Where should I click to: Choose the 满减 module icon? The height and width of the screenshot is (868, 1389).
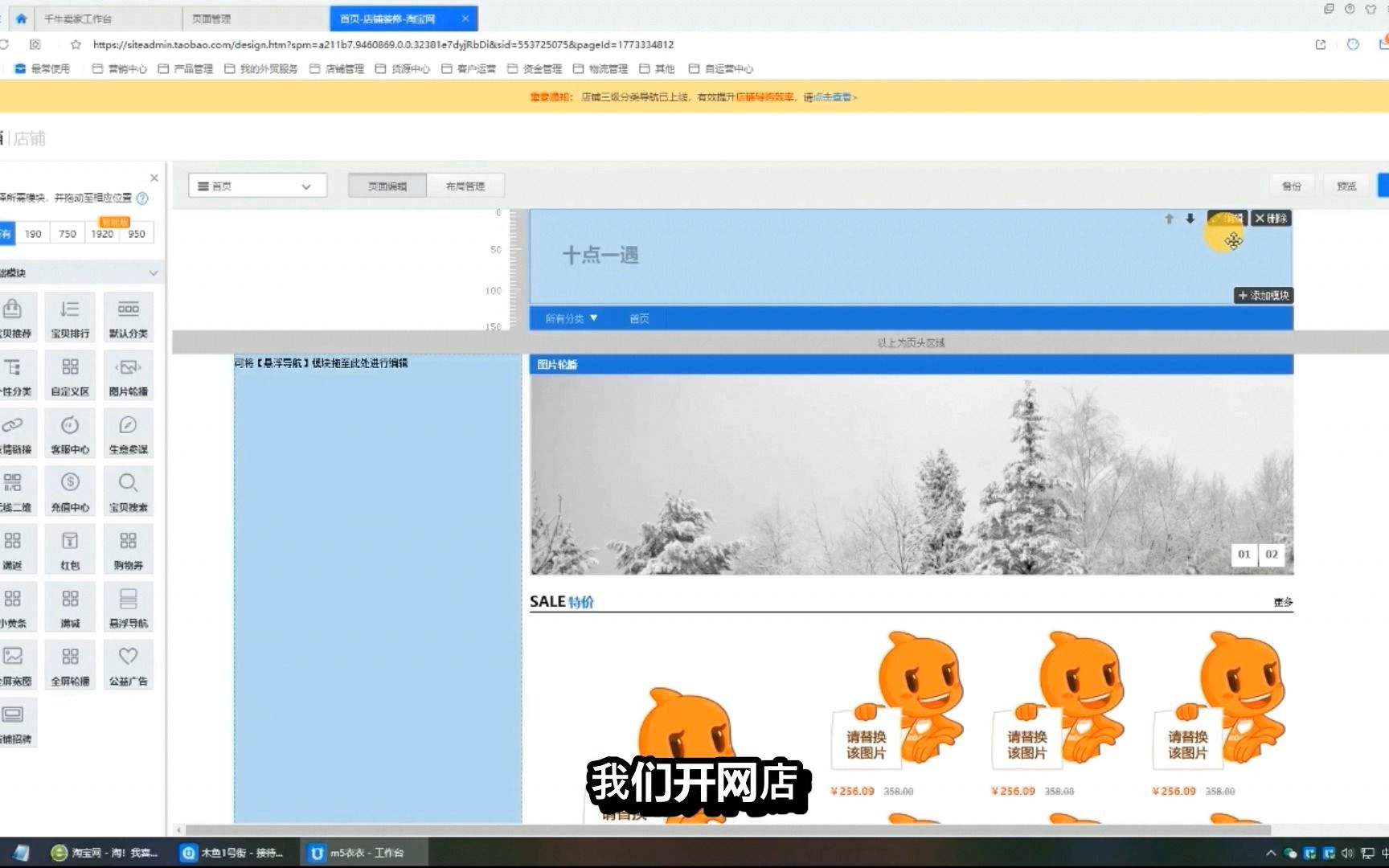click(70, 606)
